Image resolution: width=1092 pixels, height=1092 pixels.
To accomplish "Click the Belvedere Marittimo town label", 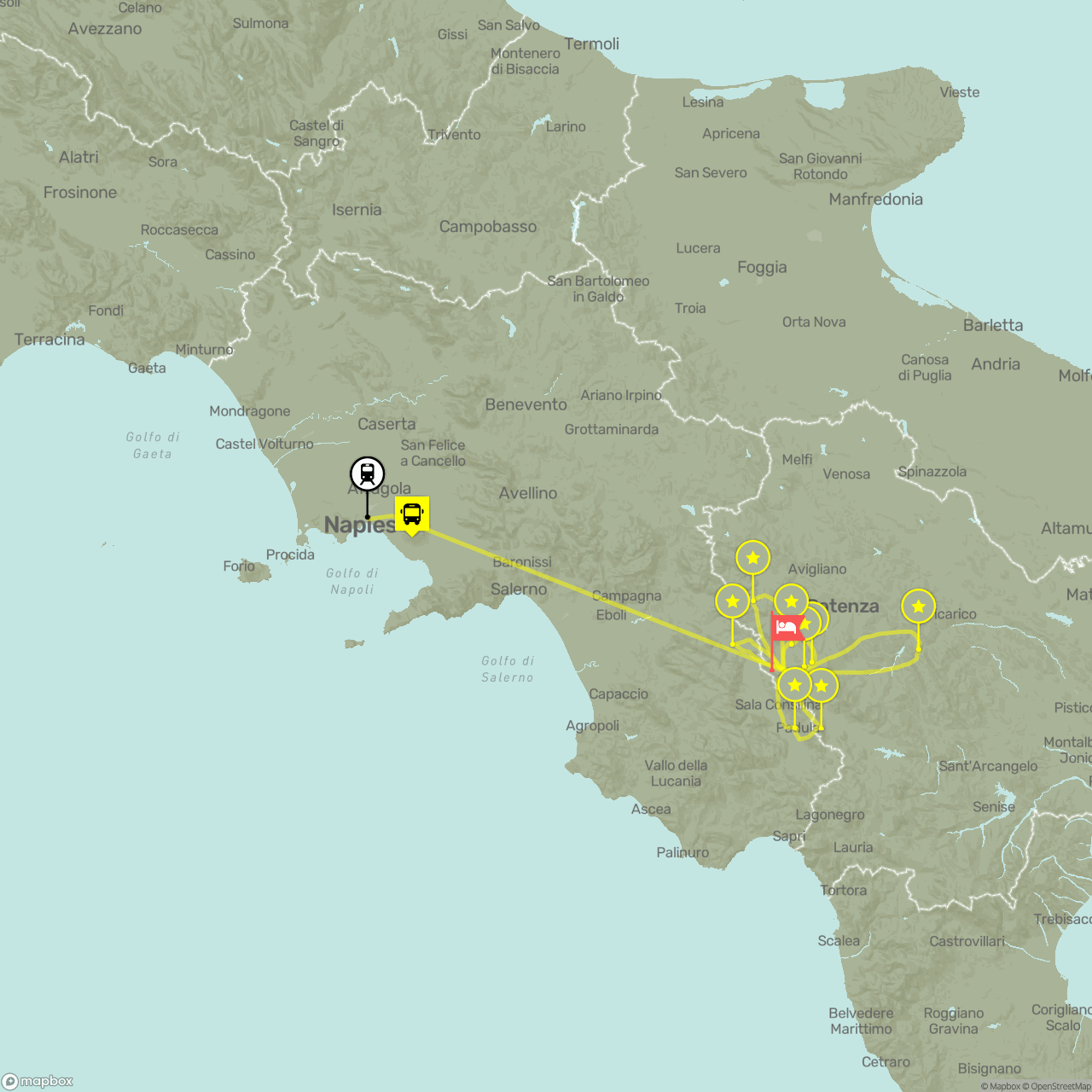I will pyautogui.click(x=862, y=1021).
